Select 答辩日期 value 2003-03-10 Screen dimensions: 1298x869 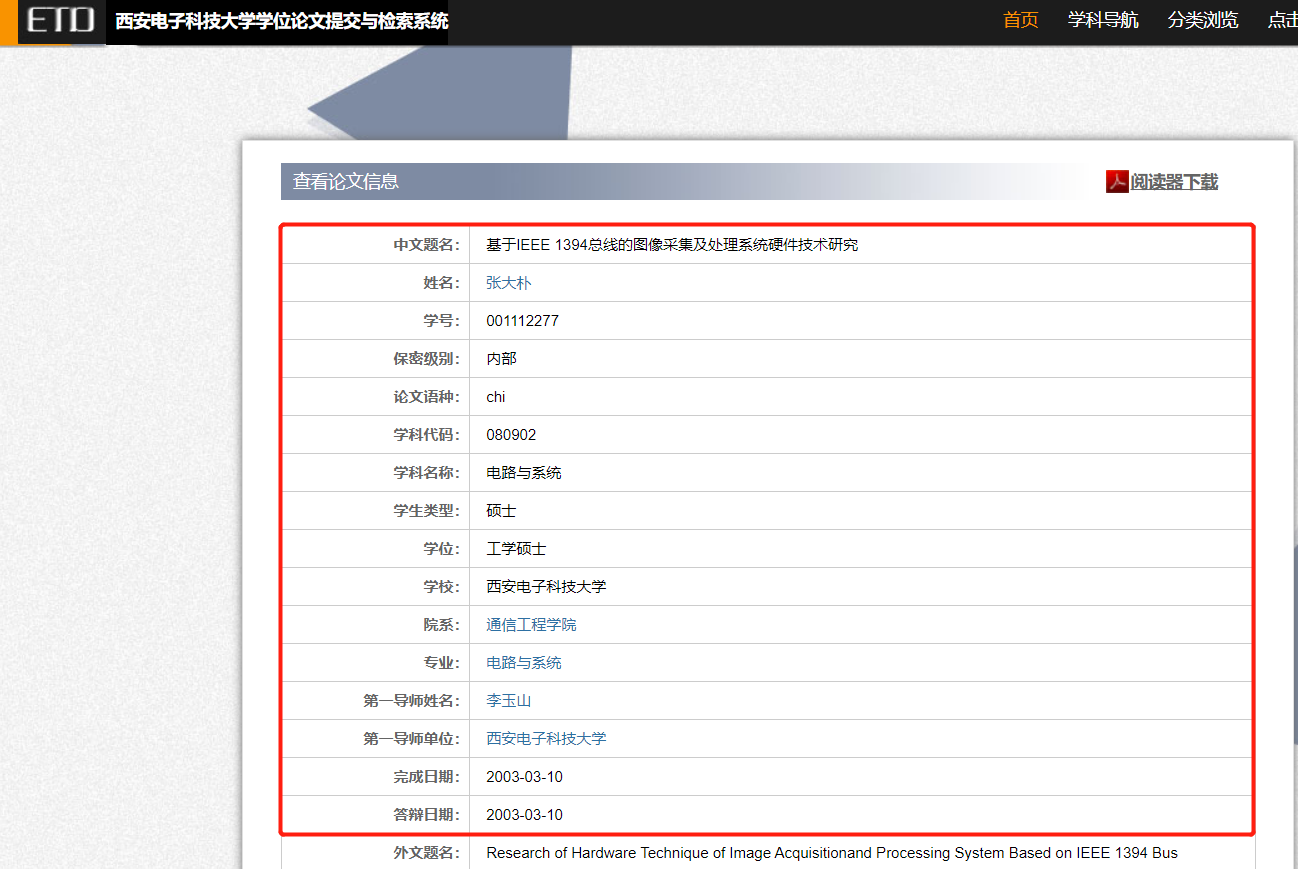tap(525, 815)
